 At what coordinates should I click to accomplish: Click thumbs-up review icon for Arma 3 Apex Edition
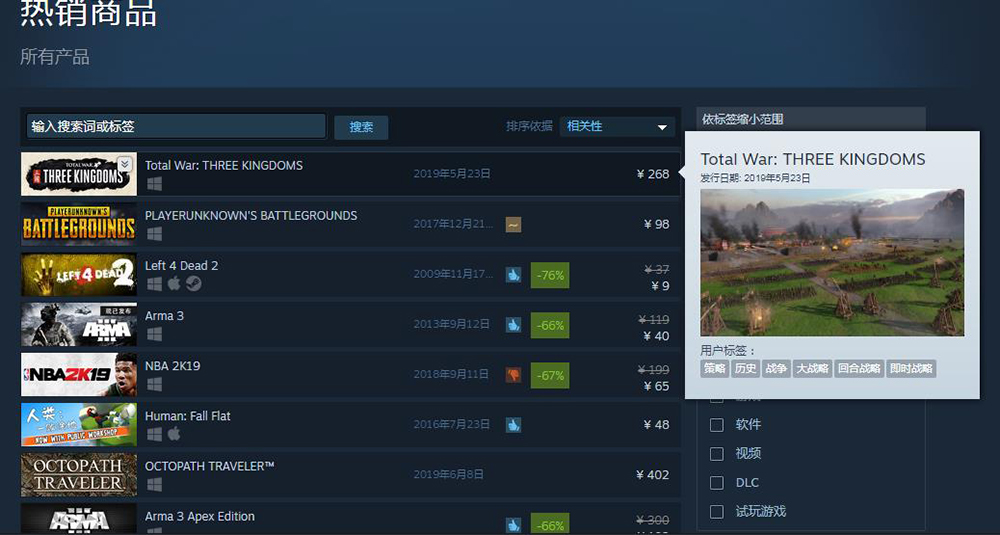pos(513,525)
